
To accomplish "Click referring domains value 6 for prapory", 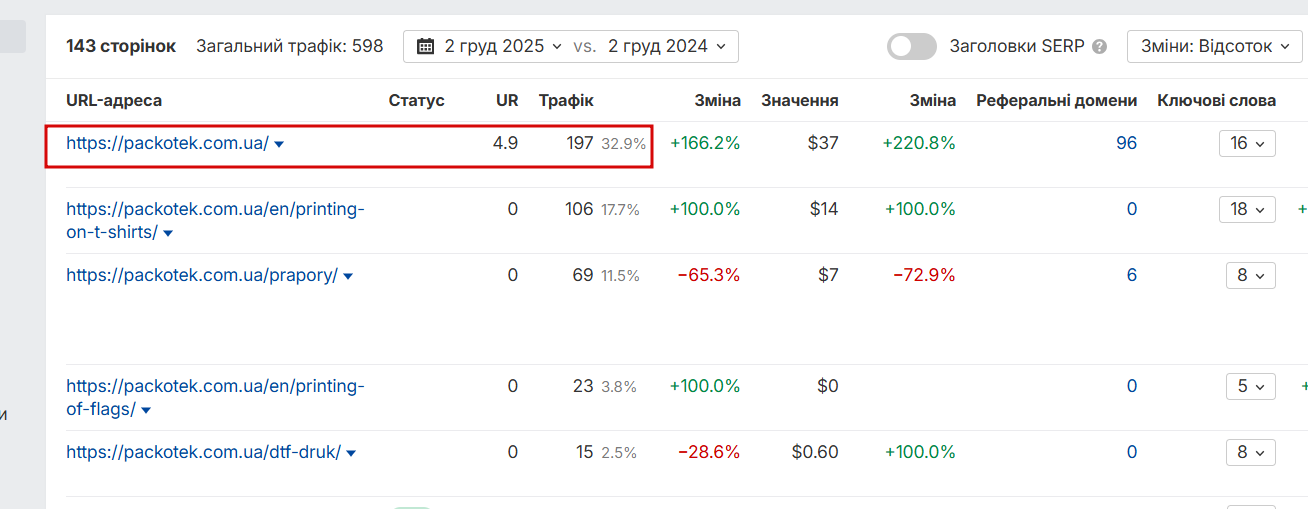I will coord(1132,275).
